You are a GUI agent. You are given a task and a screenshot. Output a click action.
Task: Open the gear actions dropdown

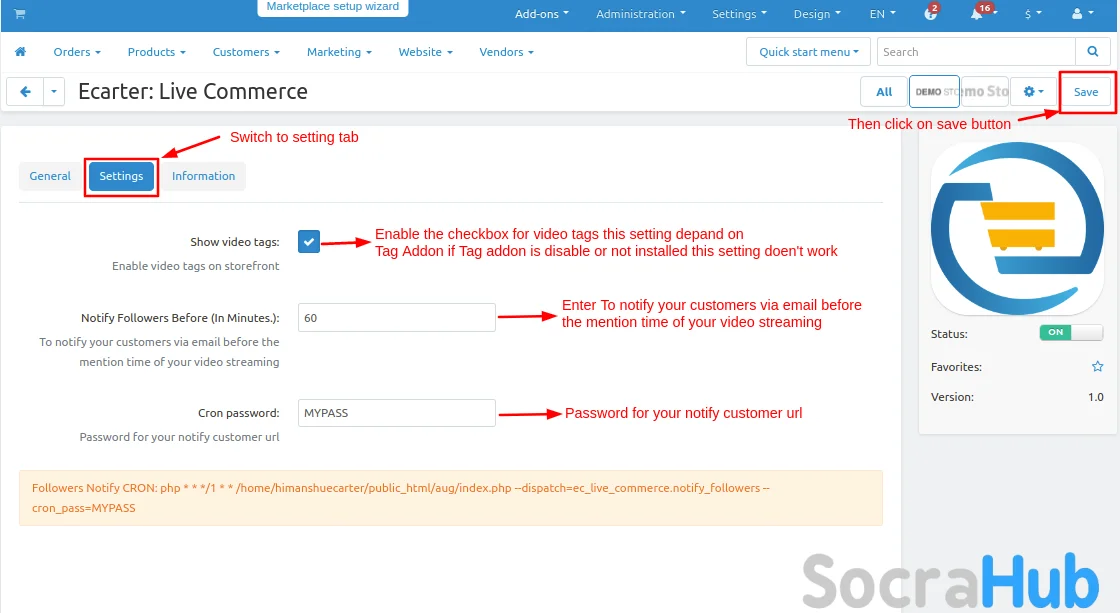pos(1033,91)
